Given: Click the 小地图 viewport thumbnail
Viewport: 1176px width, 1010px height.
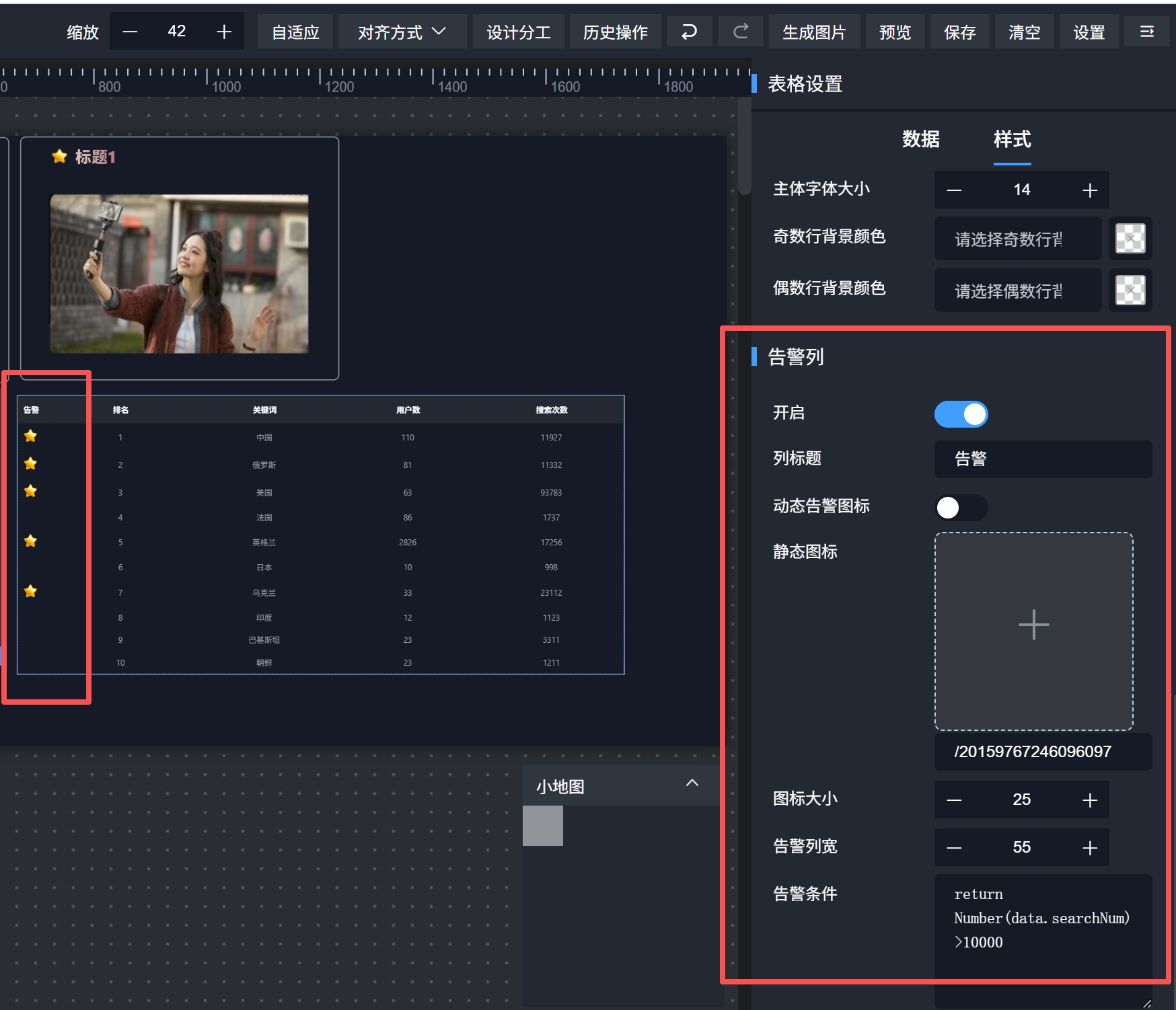Looking at the screenshot, I should pyautogui.click(x=543, y=826).
